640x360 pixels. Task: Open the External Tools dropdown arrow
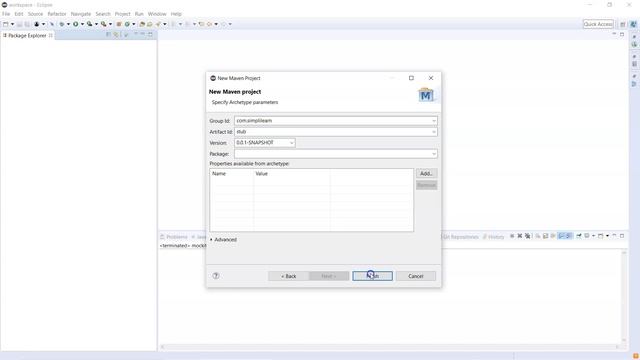(111, 24)
